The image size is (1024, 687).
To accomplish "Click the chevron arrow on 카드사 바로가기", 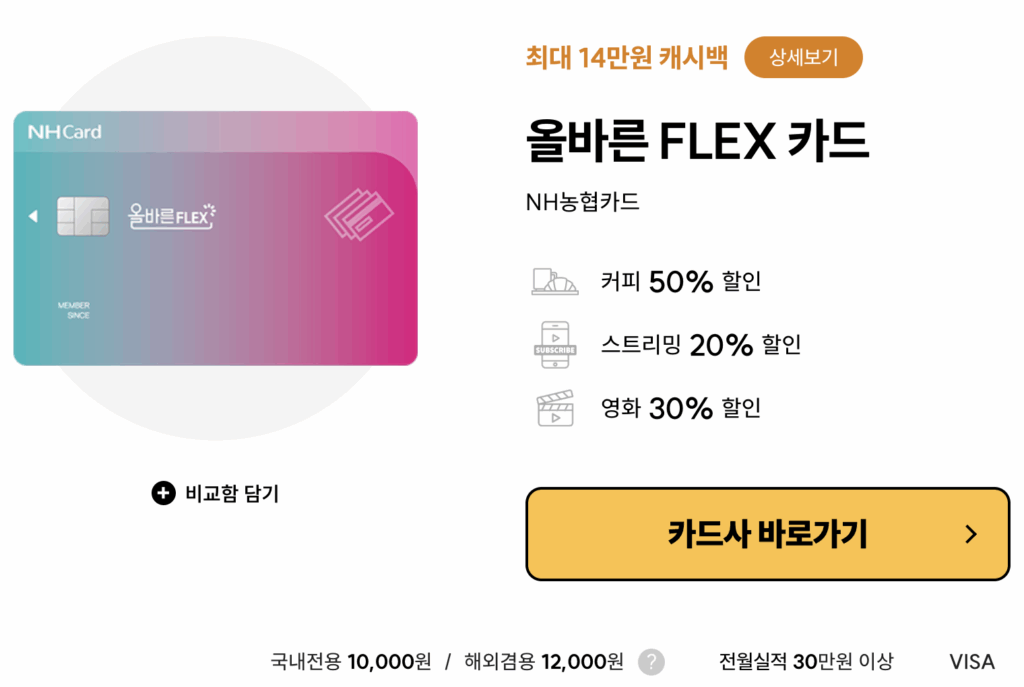I will point(971,534).
